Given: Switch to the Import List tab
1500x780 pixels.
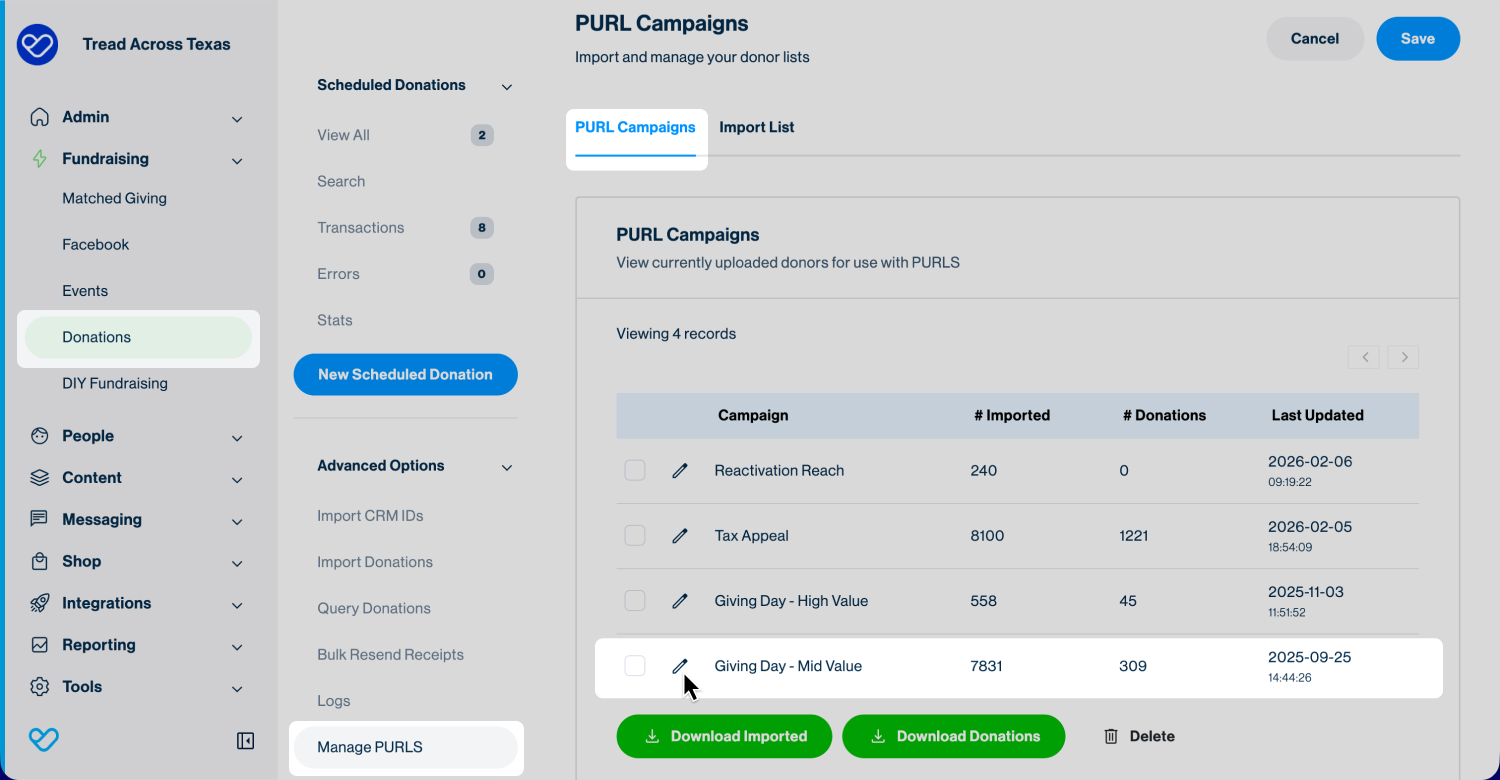Looking at the screenshot, I should point(757,128).
